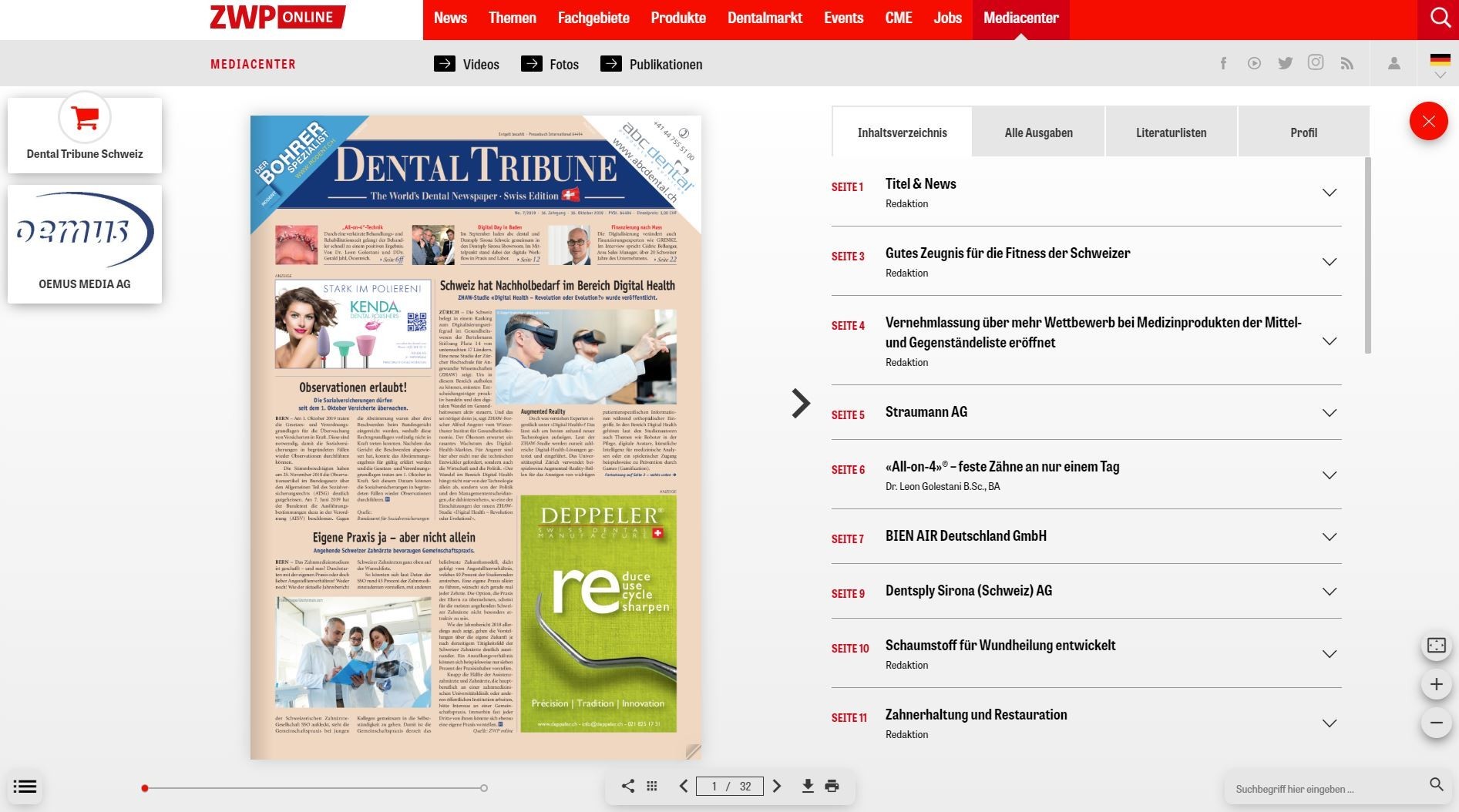Zoom in with the plus button
1459x812 pixels.
tap(1437, 684)
